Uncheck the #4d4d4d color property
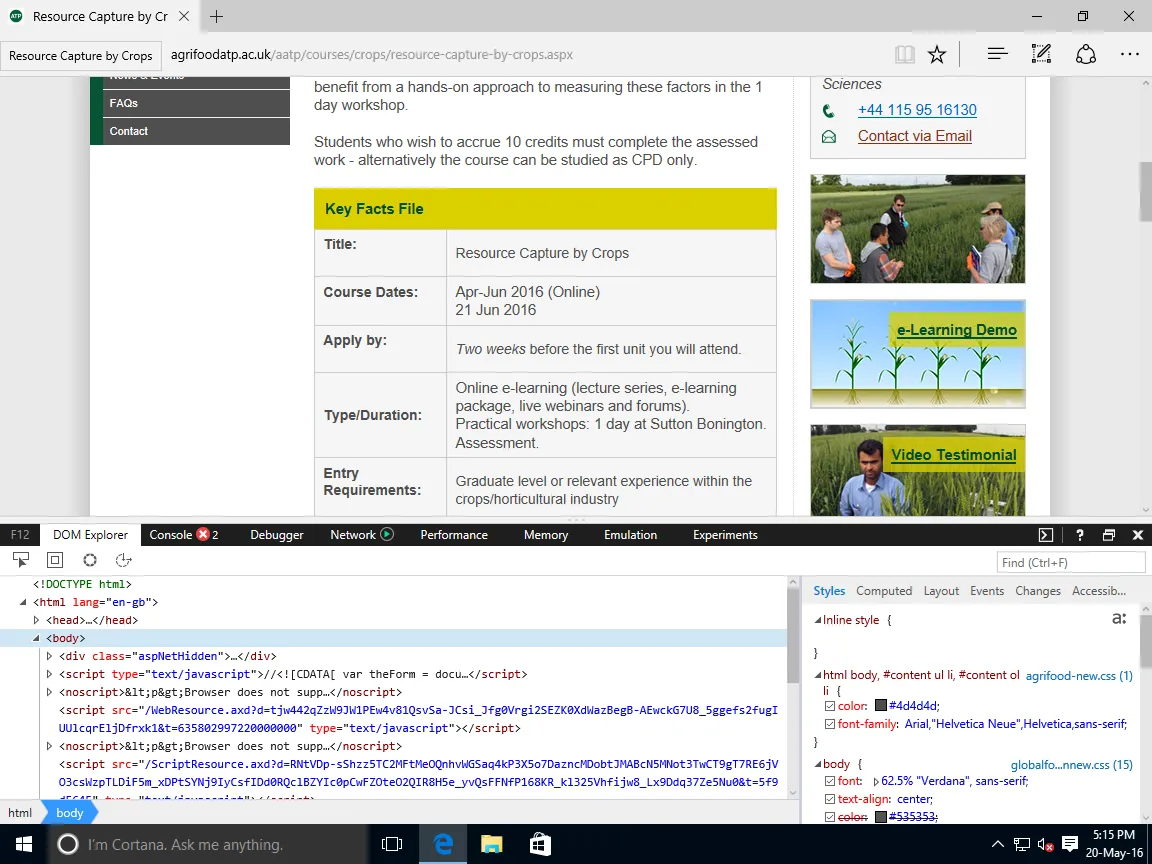This screenshot has height=864, width=1152. pyautogui.click(x=829, y=706)
